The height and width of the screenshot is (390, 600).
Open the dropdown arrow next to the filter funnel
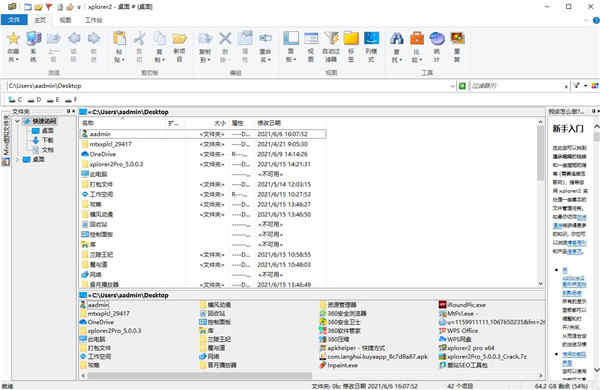click(585, 86)
